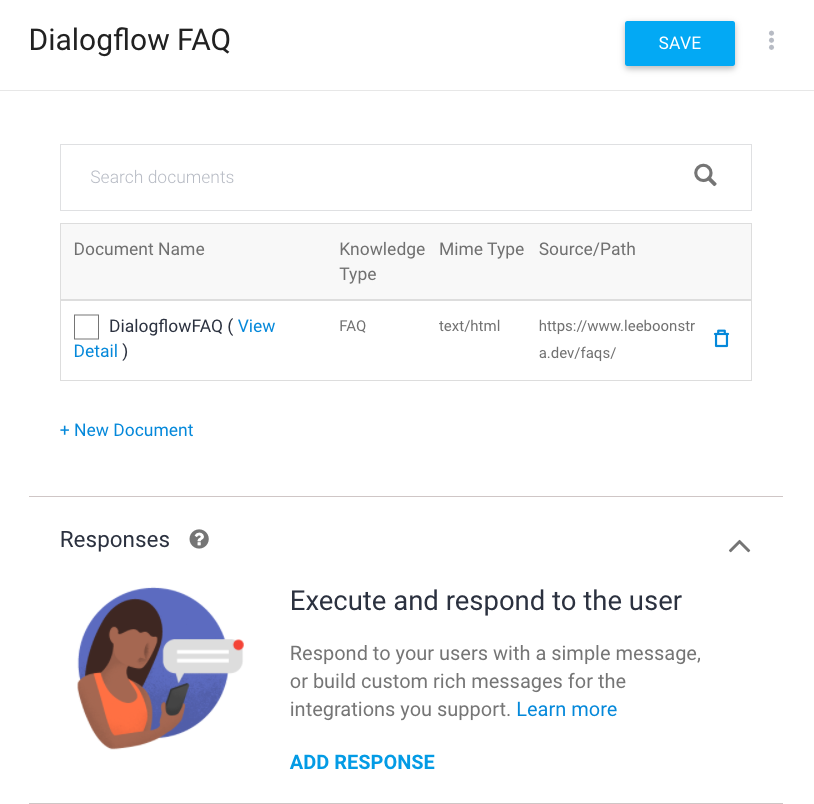Click ADD RESPONSE
This screenshot has height=804, width=814.
click(362, 762)
